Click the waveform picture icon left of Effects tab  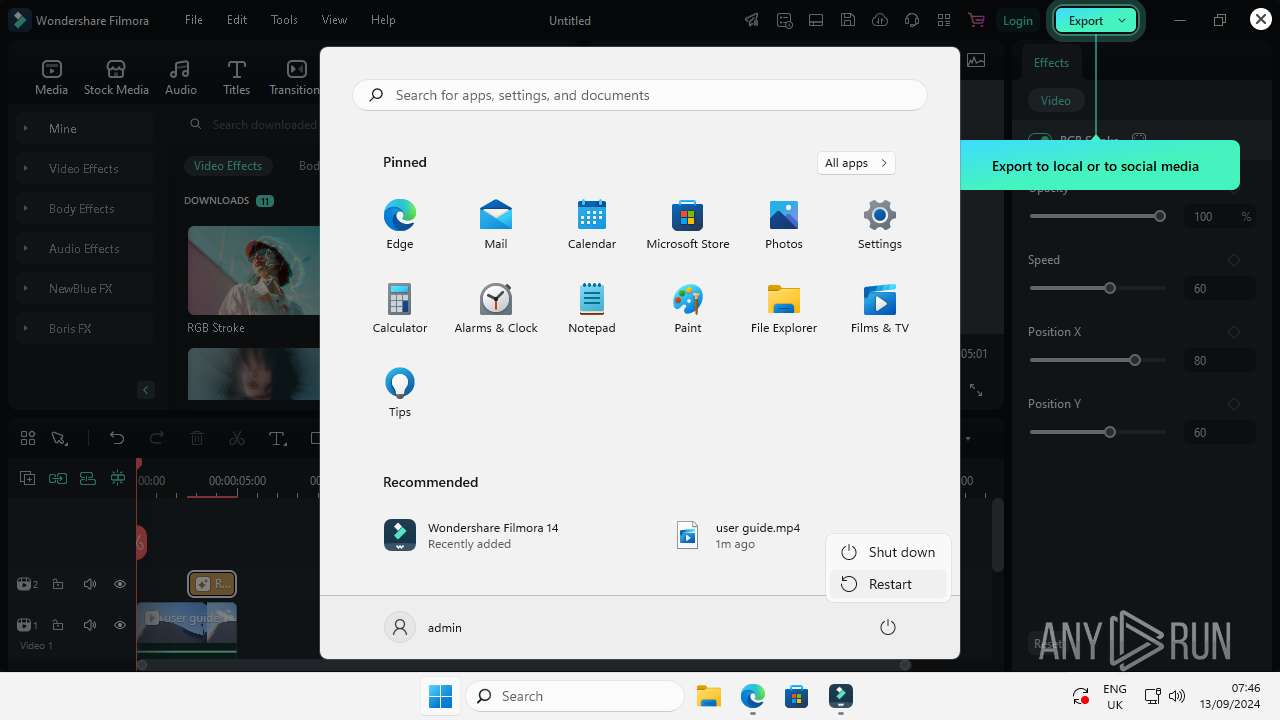(x=976, y=61)
